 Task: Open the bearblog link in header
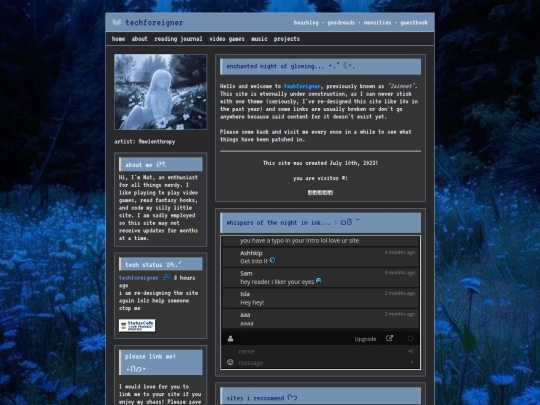(306, 23)
